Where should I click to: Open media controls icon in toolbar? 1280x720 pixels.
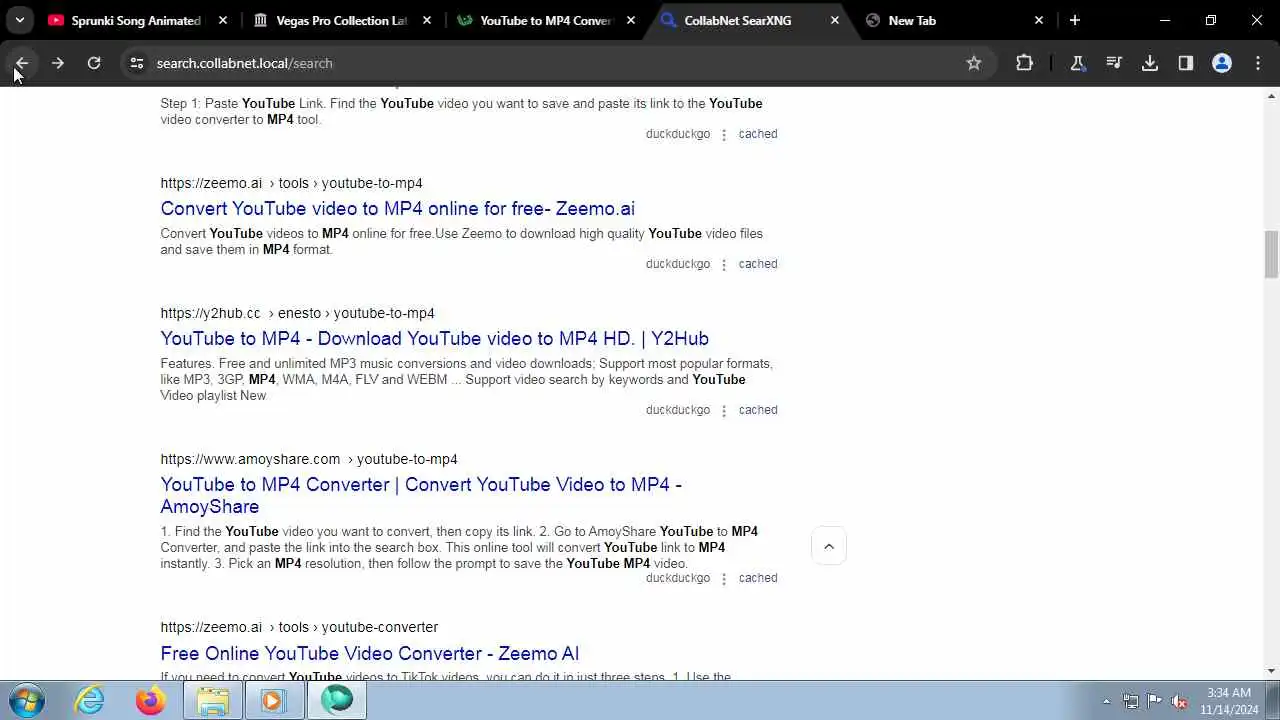(1114, 63)
